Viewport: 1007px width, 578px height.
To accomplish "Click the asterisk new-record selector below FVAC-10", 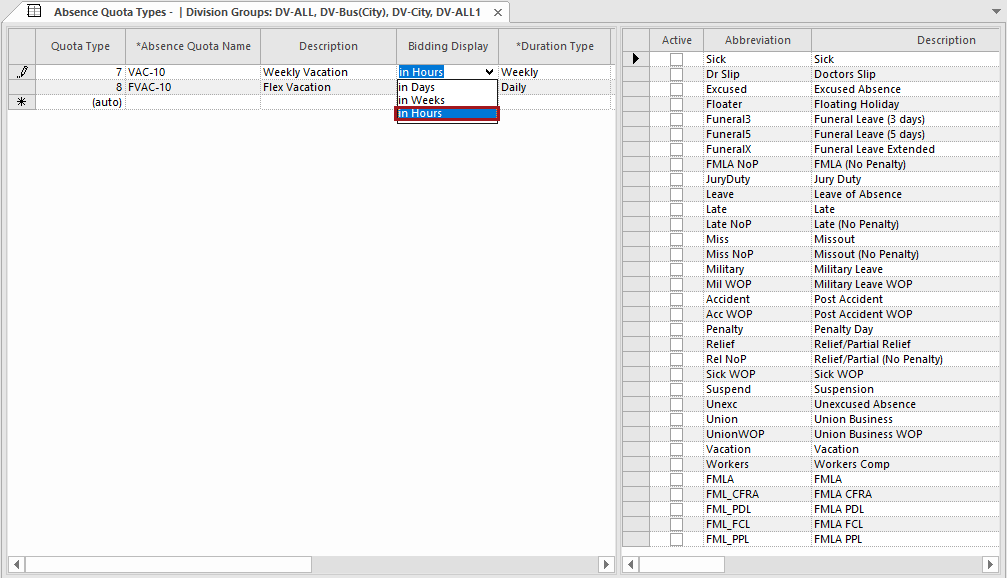I will pos(21,101).
